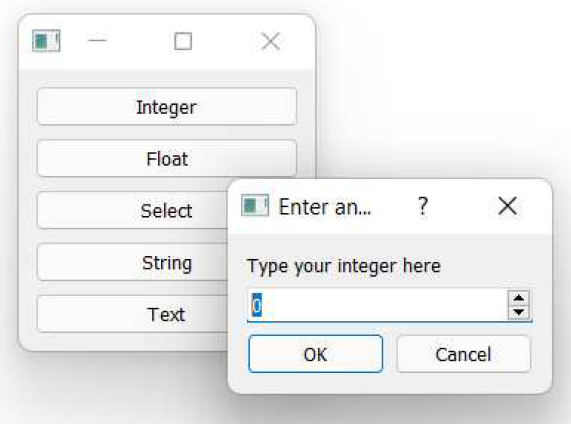The height and width of the screenshot is (424, 571).
Task: Cancel the integer input dialog
Action: coord(464,354)
